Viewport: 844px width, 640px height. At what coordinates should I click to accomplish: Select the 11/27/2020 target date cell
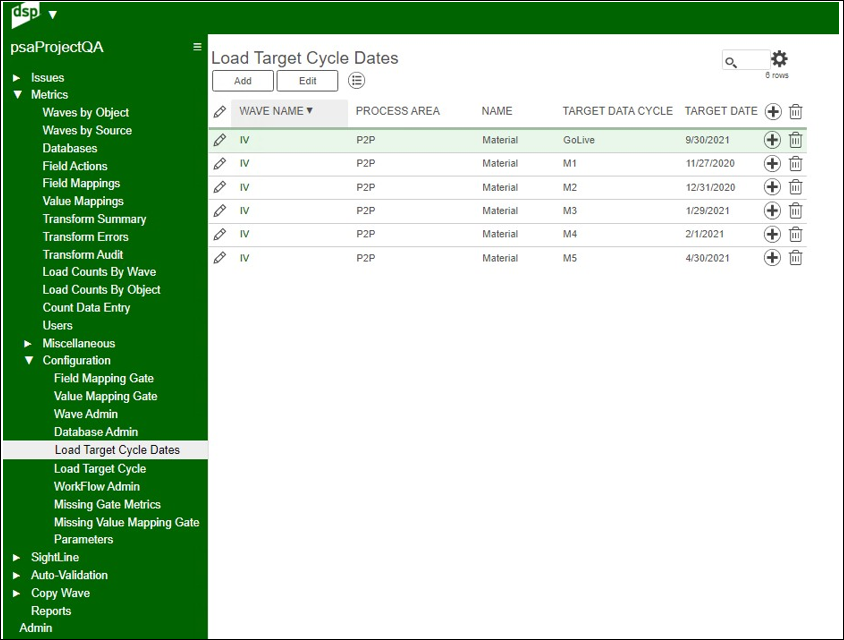pyautogui.click(x=710, y=164)
